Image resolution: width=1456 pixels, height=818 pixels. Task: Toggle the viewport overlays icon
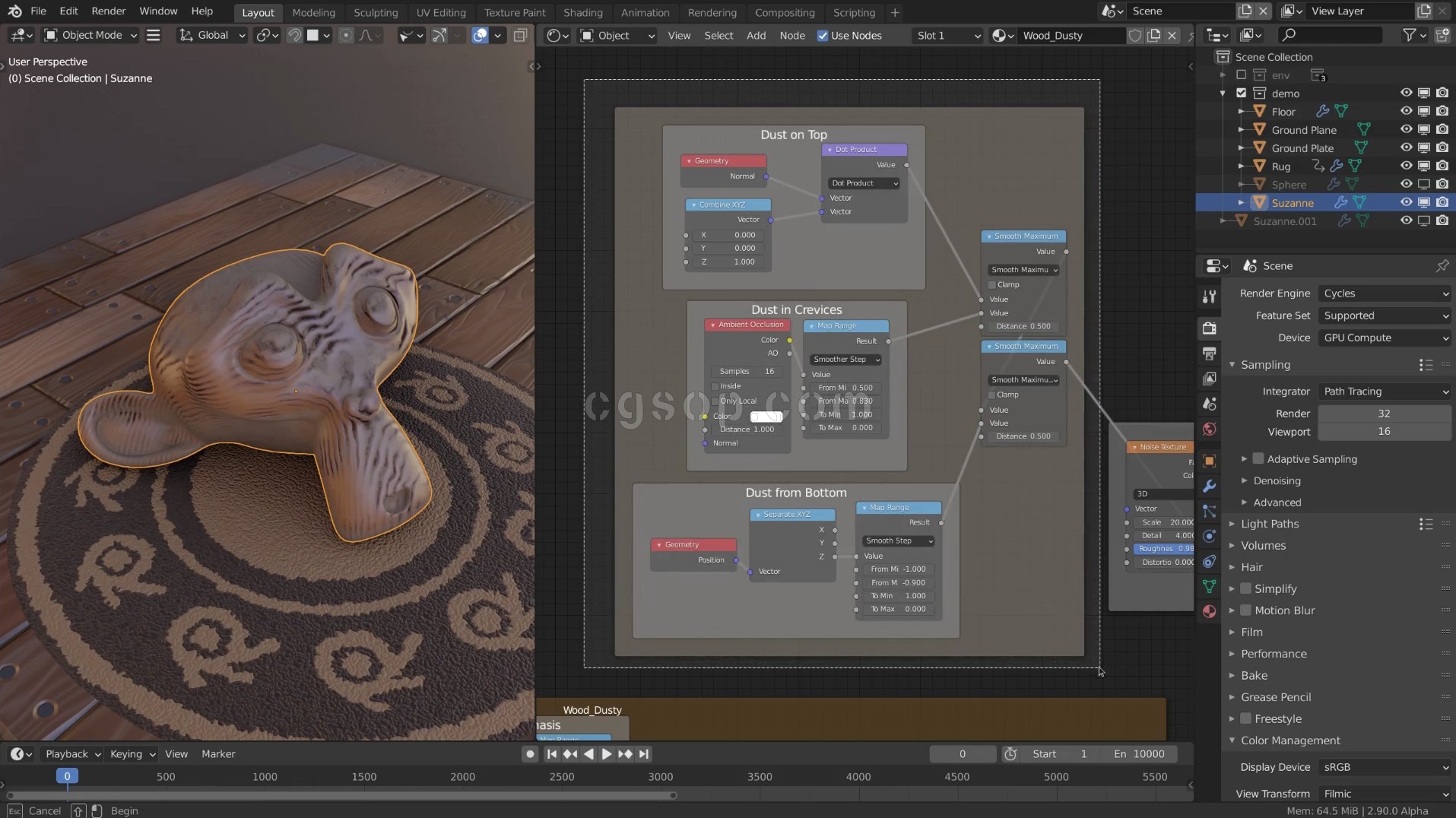[480, 35]
